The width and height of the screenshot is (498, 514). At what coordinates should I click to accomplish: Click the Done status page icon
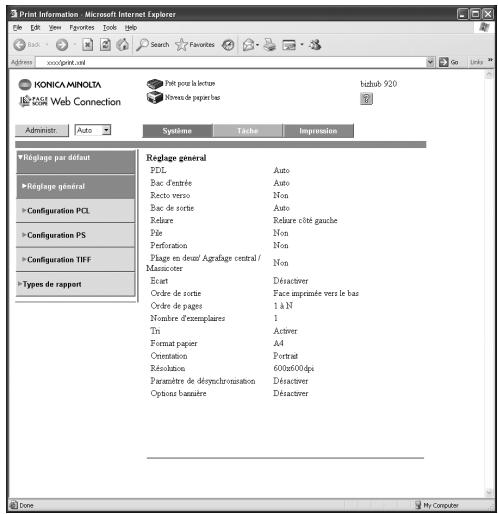(14, 505)
